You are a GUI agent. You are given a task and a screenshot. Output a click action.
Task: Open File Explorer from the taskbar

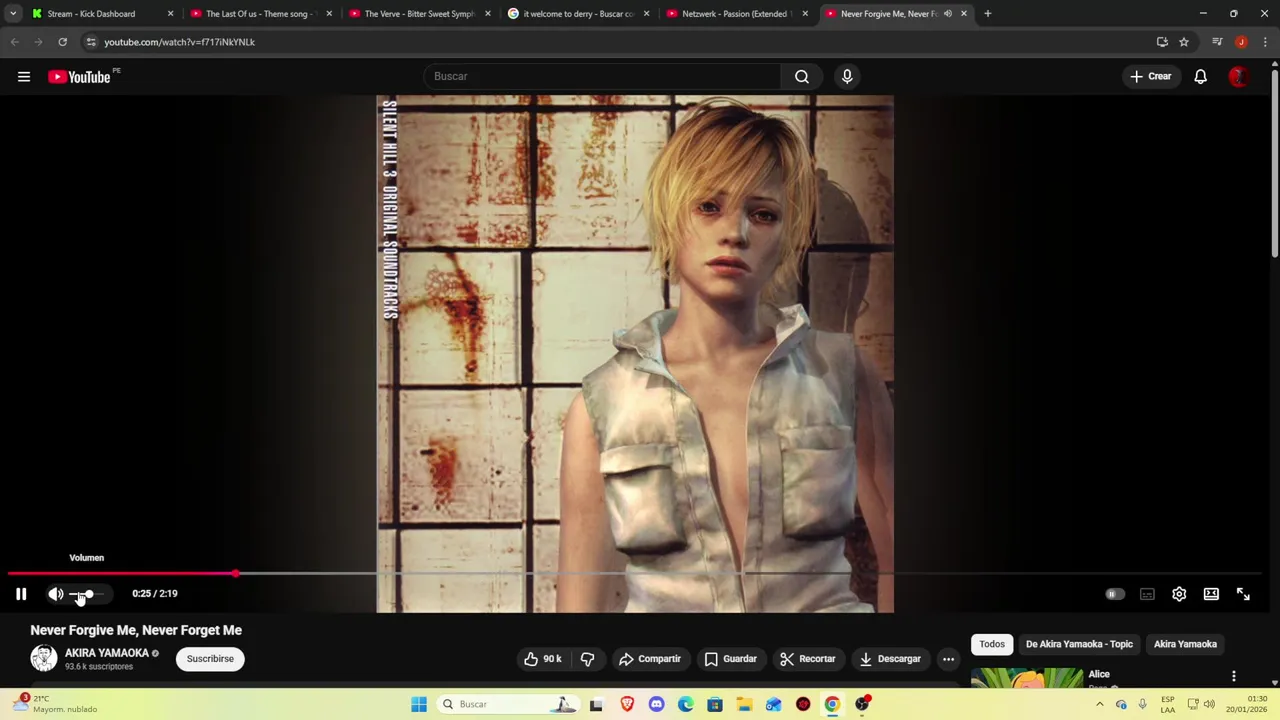click(x=744, y=704)
